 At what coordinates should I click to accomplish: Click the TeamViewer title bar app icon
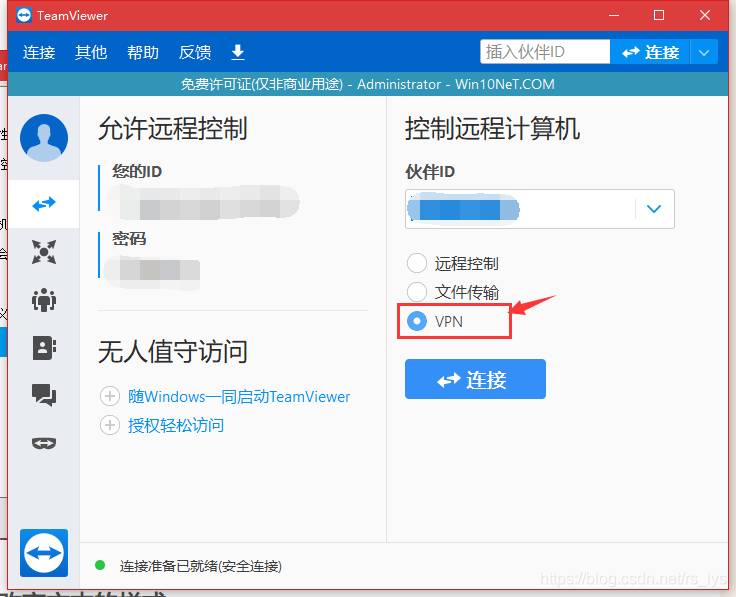pyautogui.click(x=23, y=15)
